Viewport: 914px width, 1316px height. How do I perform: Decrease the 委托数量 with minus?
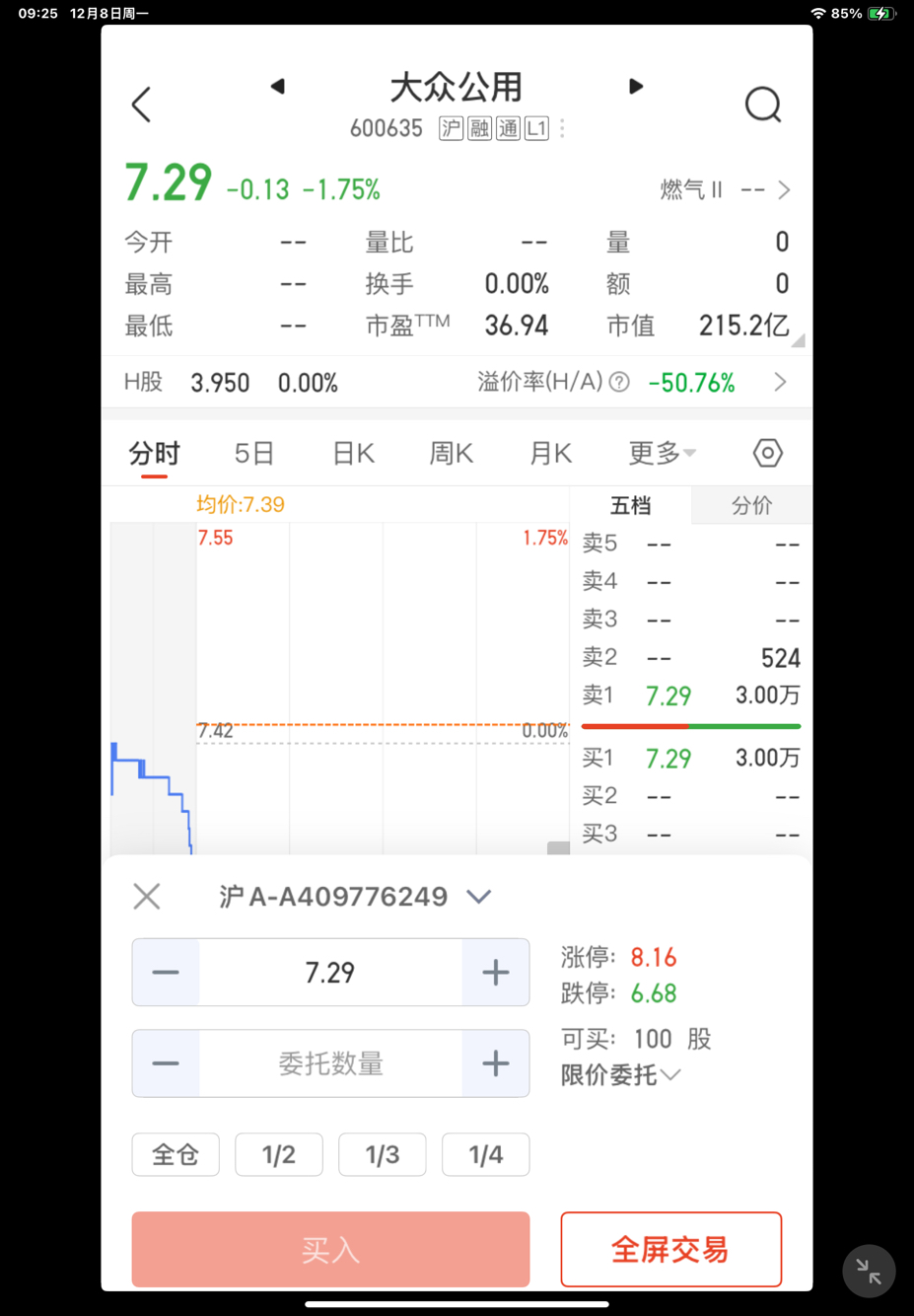click(x=166, y=1063)
